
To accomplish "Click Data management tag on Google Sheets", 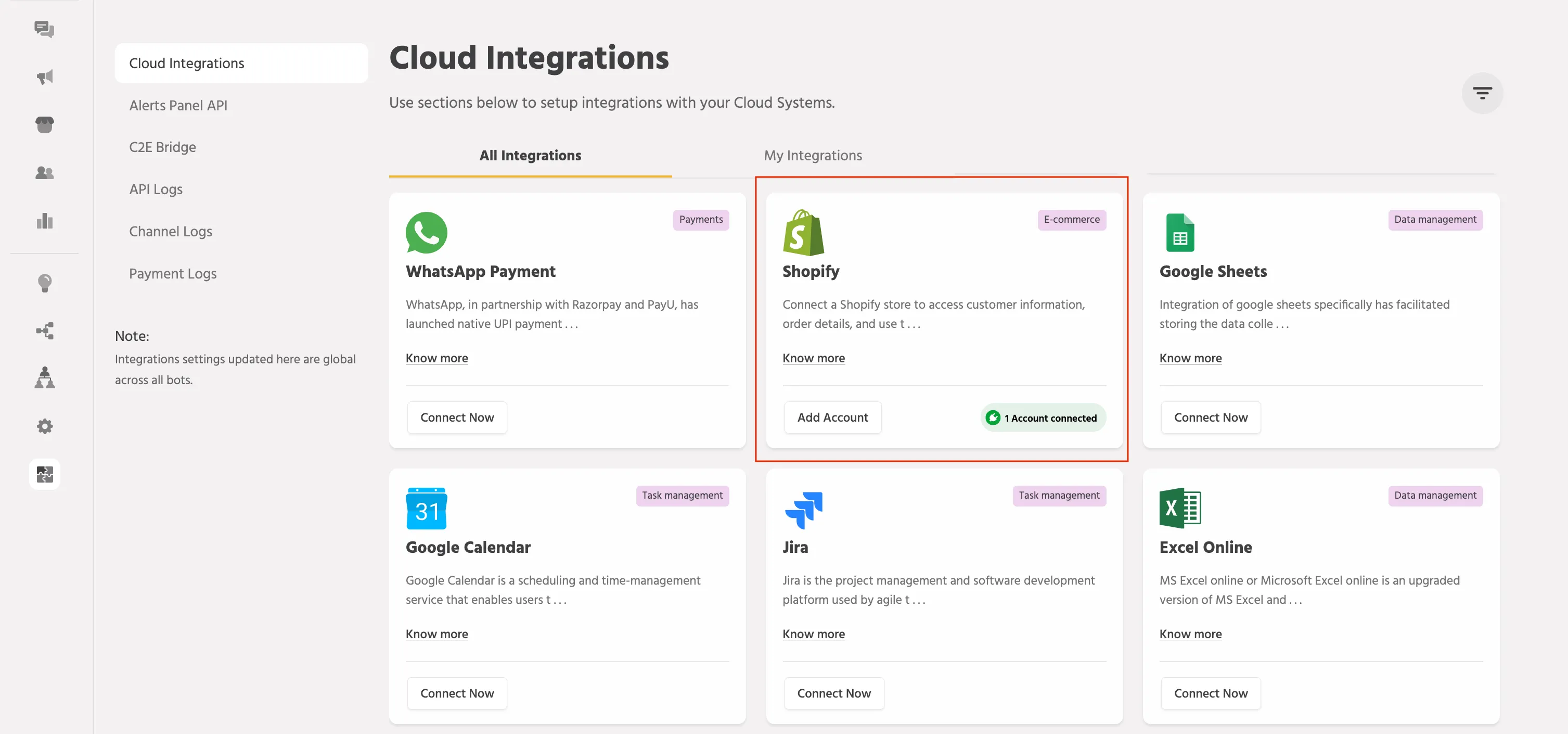I will [x=1435, y=220].
